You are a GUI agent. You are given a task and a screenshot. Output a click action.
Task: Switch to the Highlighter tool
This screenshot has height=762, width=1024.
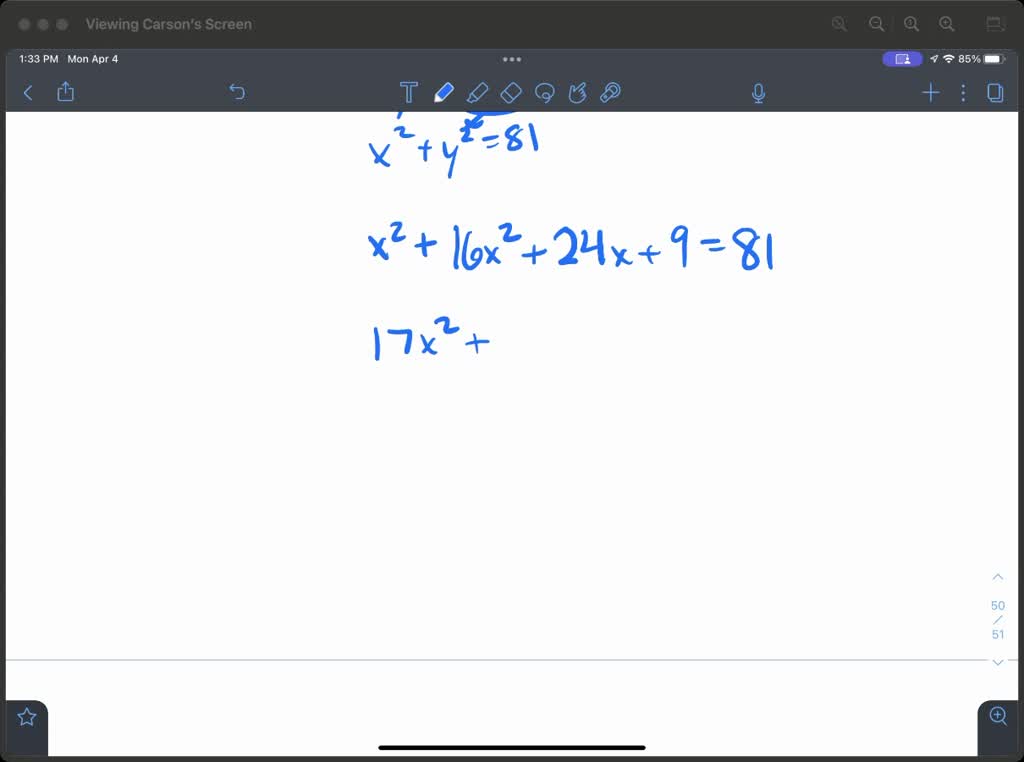[x=478, y=92]
